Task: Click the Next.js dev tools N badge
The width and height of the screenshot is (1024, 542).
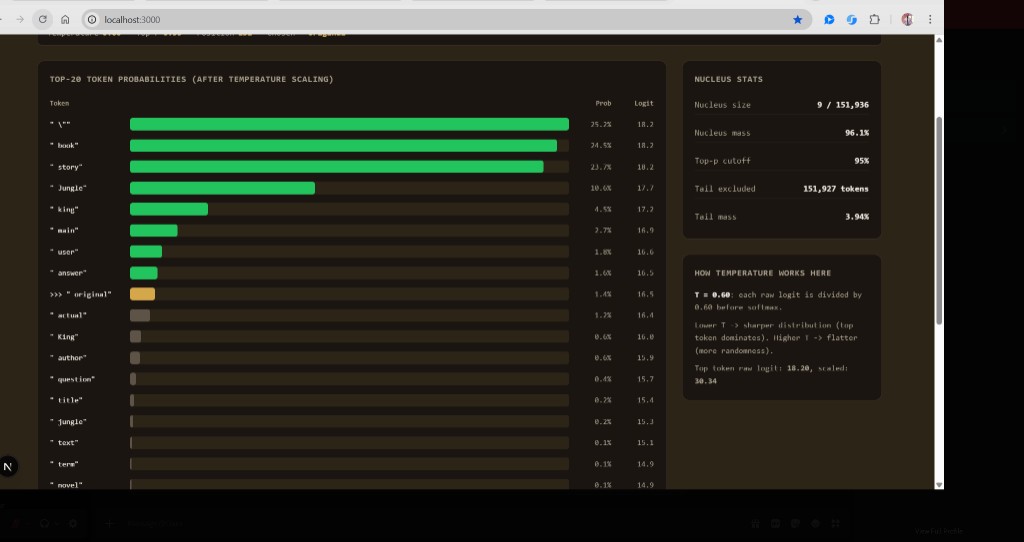Action: pos(8,466)
